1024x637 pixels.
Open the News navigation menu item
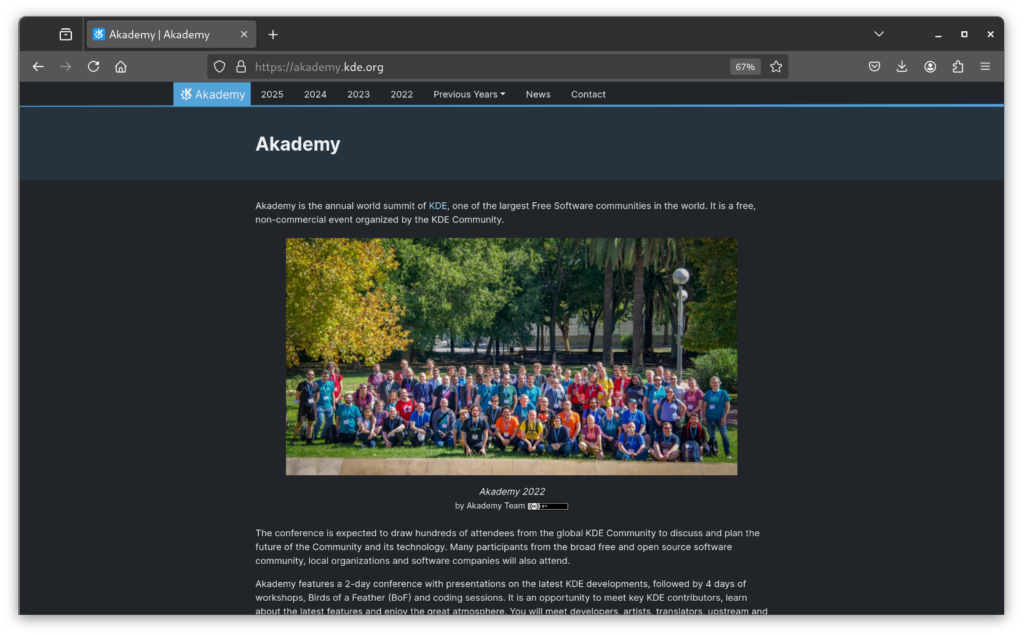[x=538, y=94]
